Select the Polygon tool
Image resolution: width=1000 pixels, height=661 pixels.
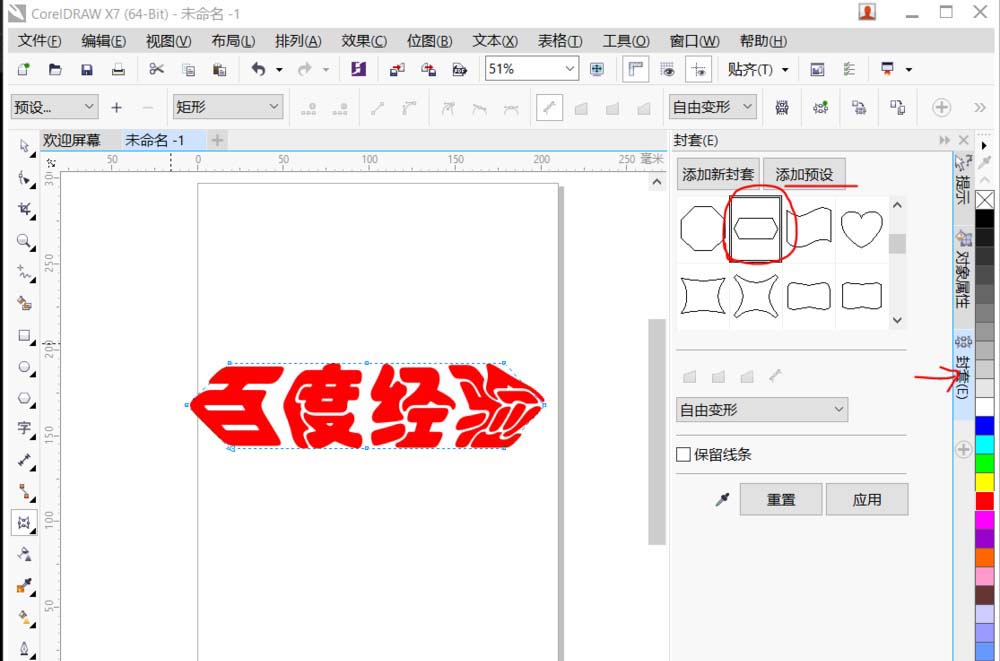pyautogui.click(x=25, y=397)
